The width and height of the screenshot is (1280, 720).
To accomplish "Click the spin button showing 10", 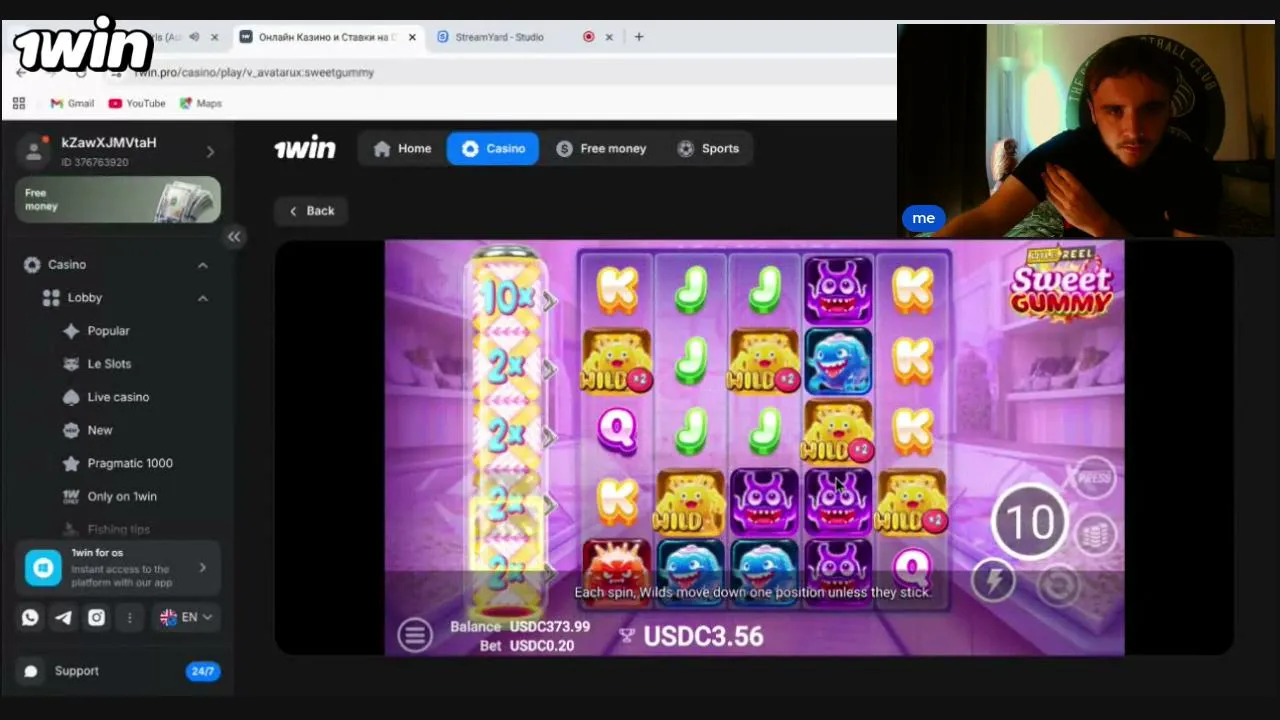I will (1030, 521).
